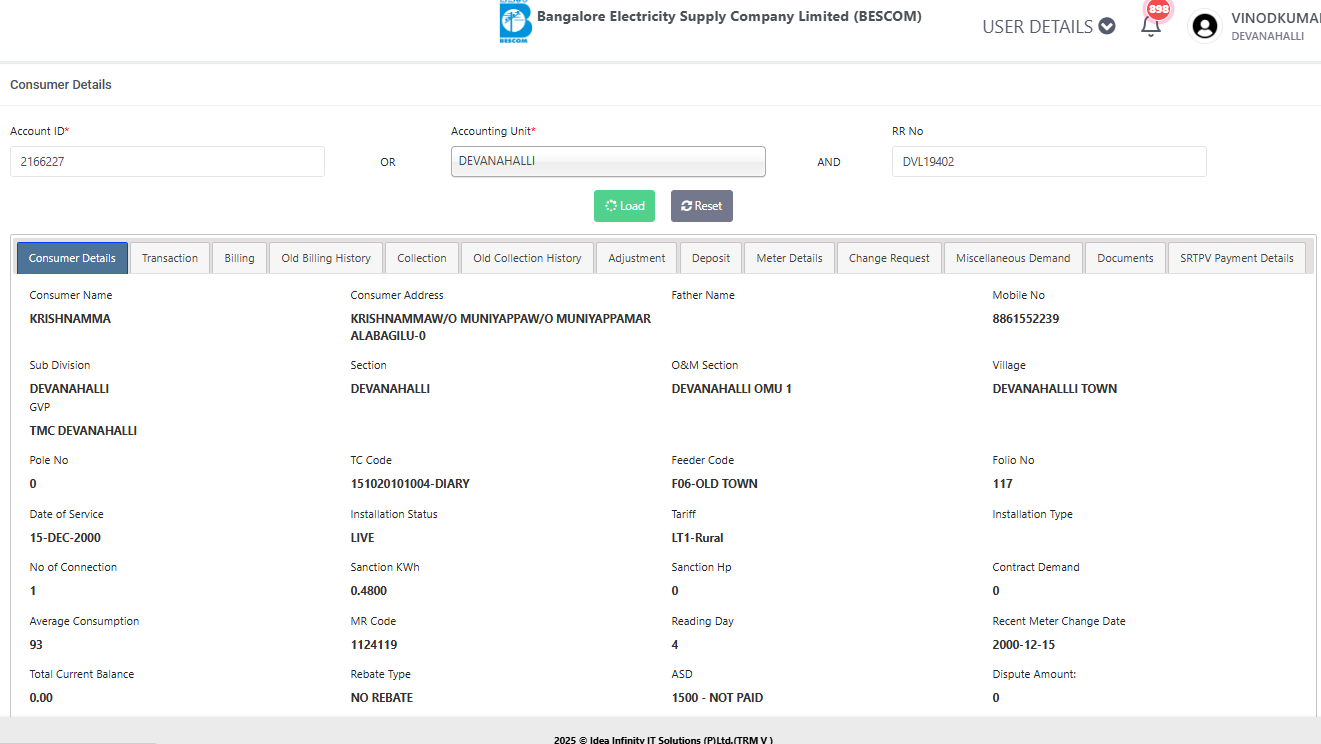Click the user profile avatar icon

coord(1205,26)
